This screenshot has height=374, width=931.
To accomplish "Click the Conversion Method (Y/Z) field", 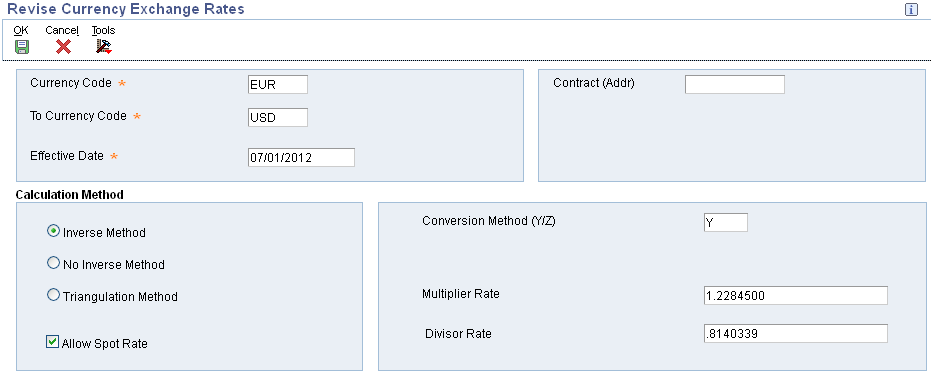I will [726, 223].
